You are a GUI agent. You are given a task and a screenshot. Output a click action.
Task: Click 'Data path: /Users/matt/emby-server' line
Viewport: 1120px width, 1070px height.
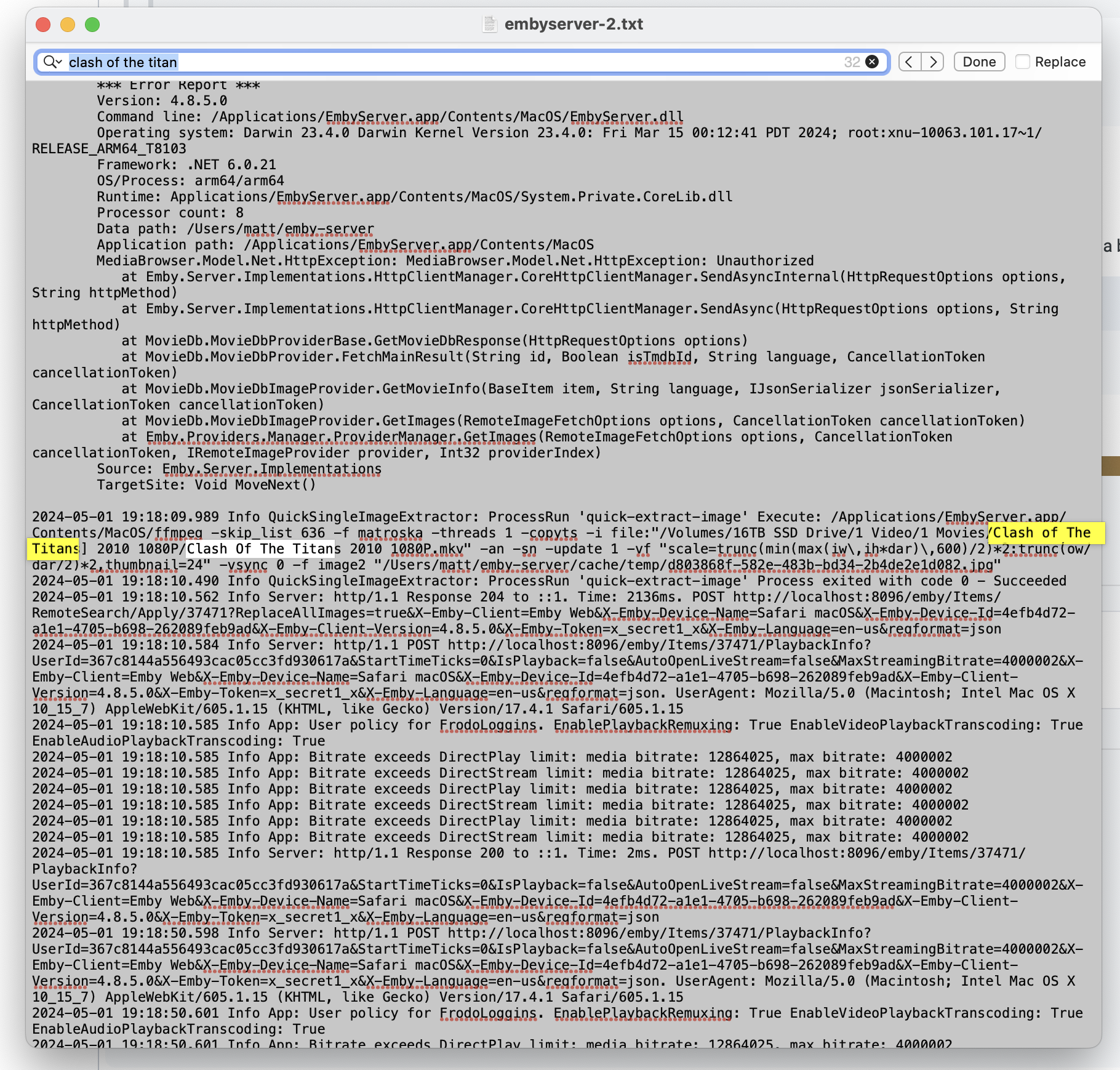pyautogui.click(x=235, y=228)
